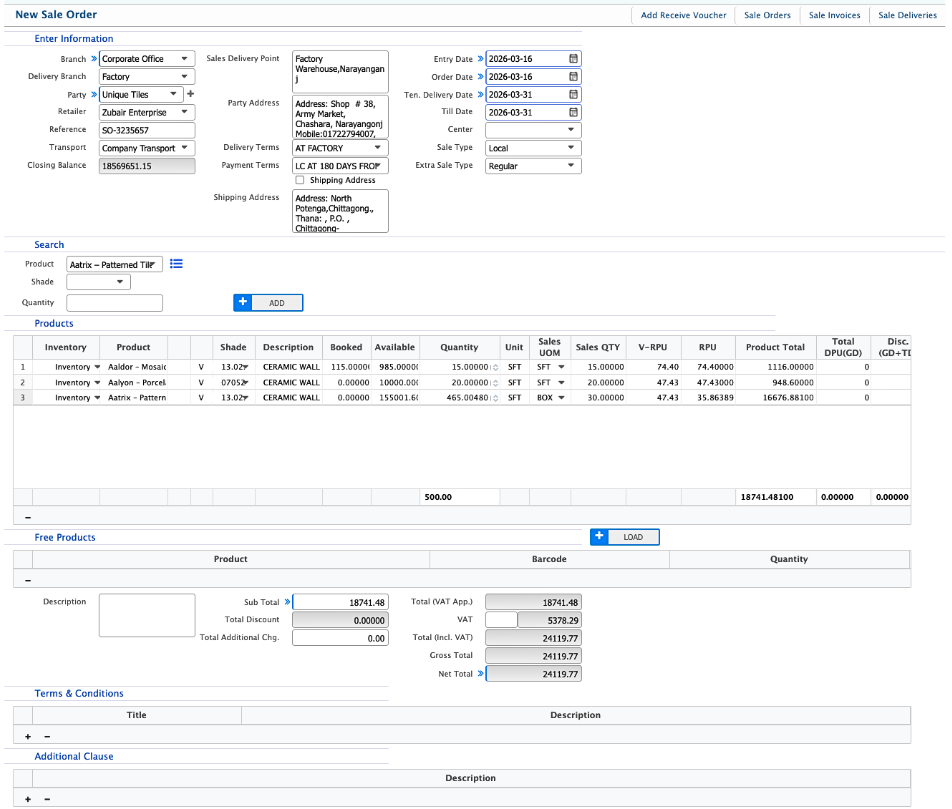Image resolution: width=952 pixels, height=809 pixels.
Task: Open the Delivery Branch dropdown showing Factory
Action: point(147,77)
